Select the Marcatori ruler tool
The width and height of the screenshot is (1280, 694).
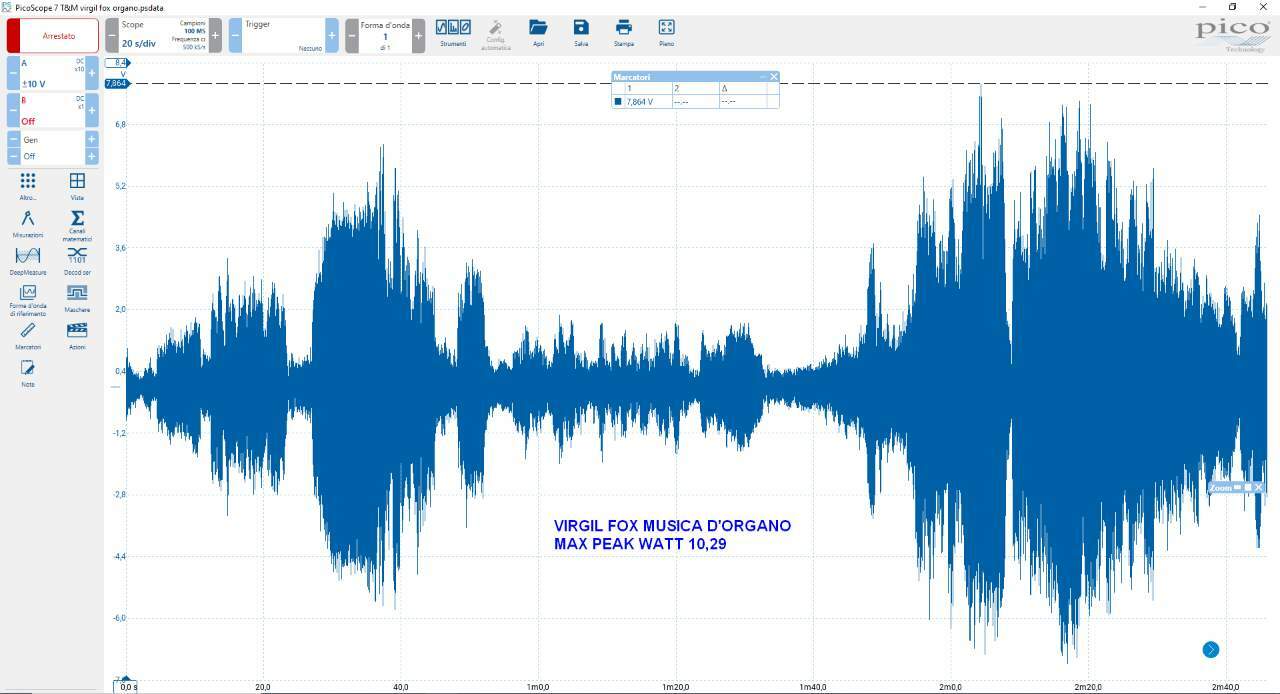pos(28,335)
